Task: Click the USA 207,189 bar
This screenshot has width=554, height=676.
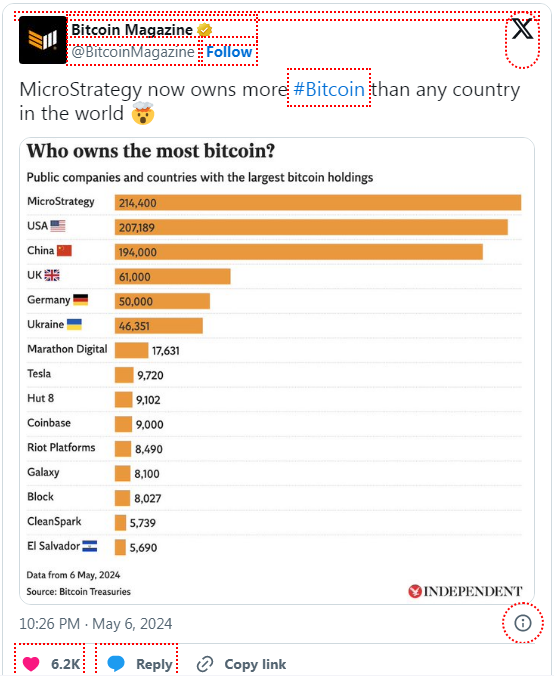Action: (311, 227)
